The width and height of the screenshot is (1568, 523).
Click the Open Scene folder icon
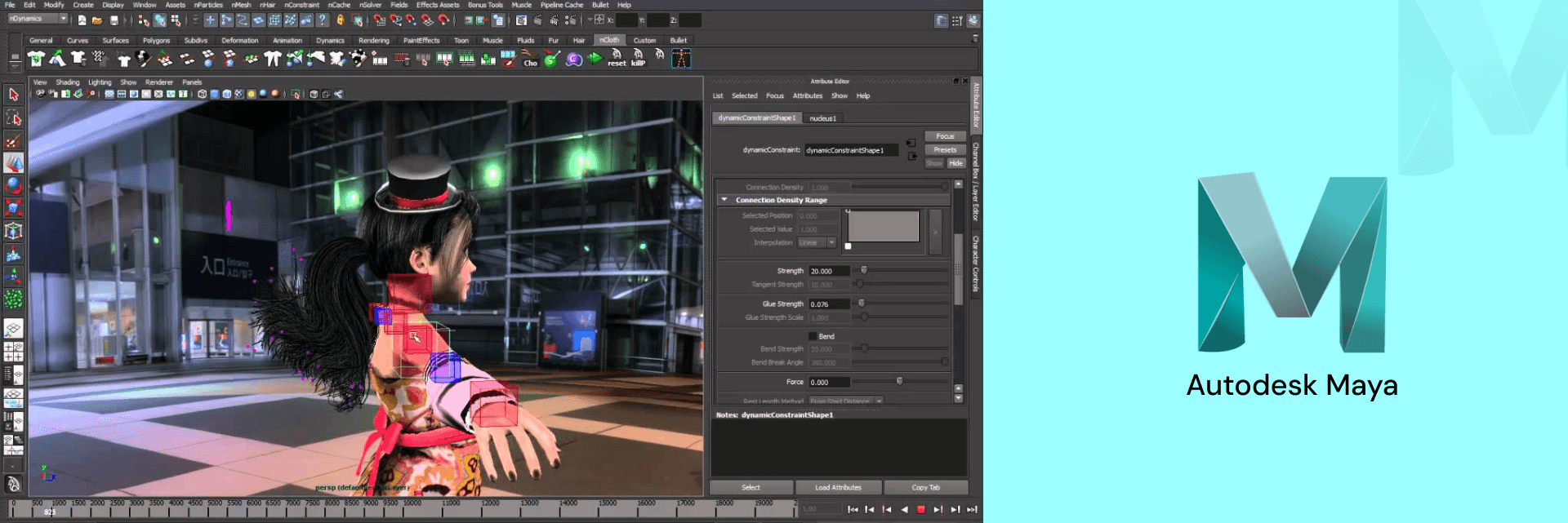pyautogui.click(x=97, y=20)
